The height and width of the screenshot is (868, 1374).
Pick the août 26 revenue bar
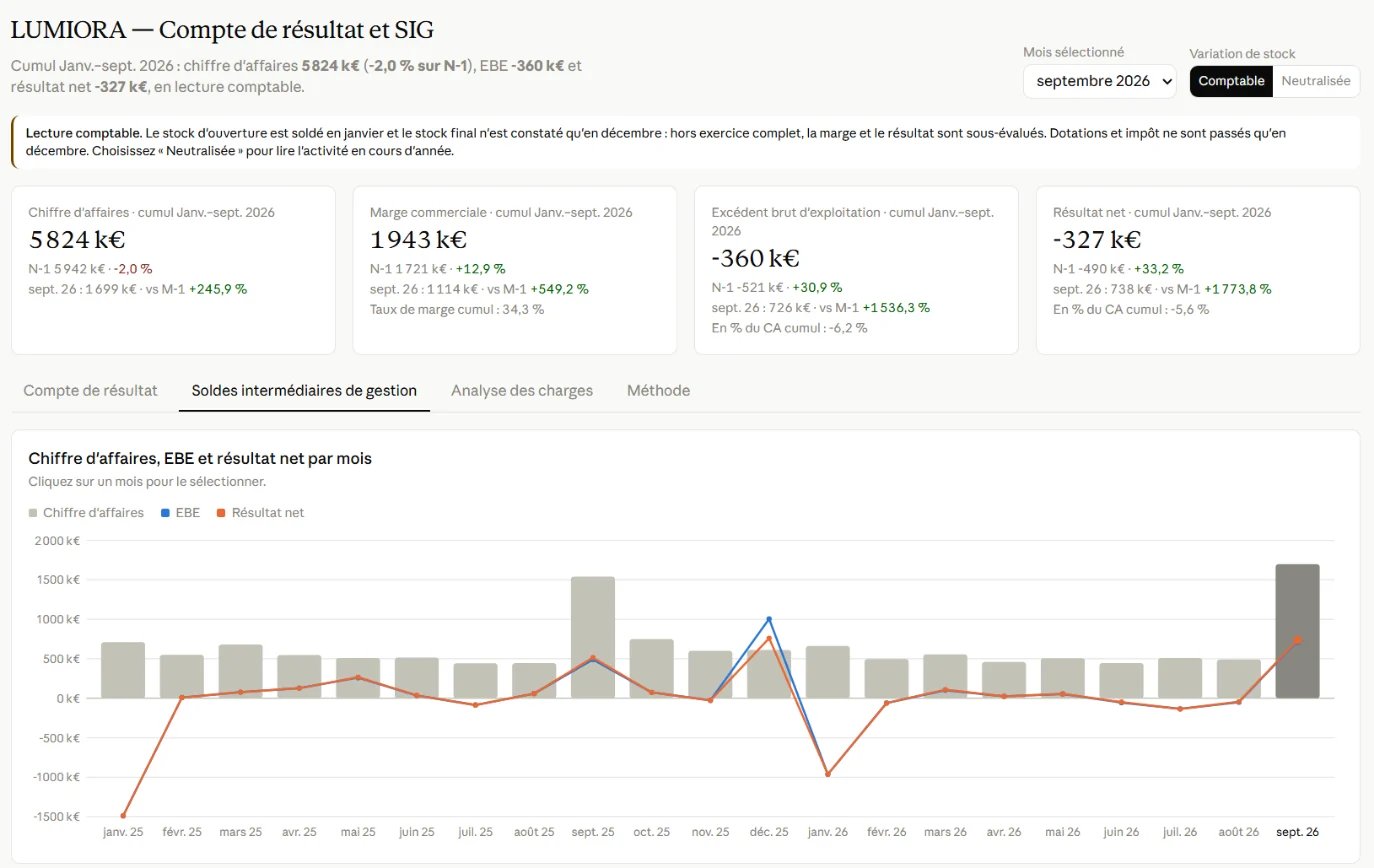(x=1238, y=679)
